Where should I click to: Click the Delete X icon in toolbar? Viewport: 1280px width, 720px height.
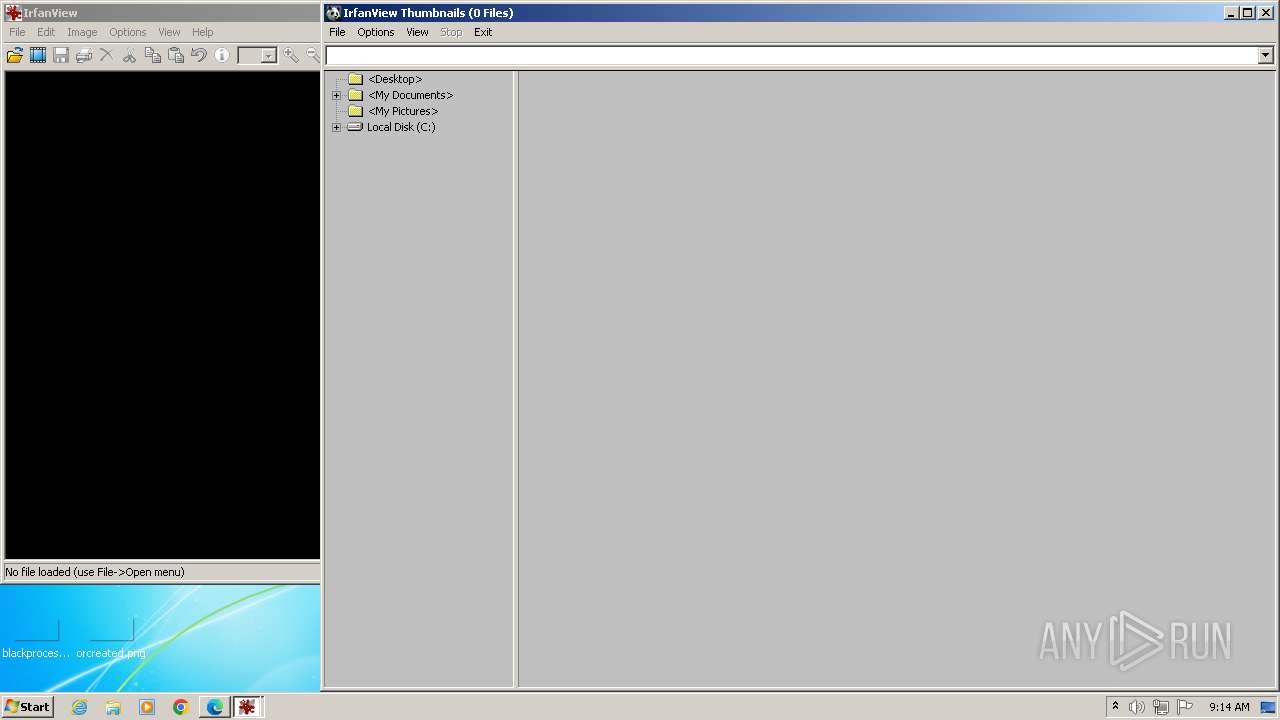pyautogui.click(x=106, y=55)
